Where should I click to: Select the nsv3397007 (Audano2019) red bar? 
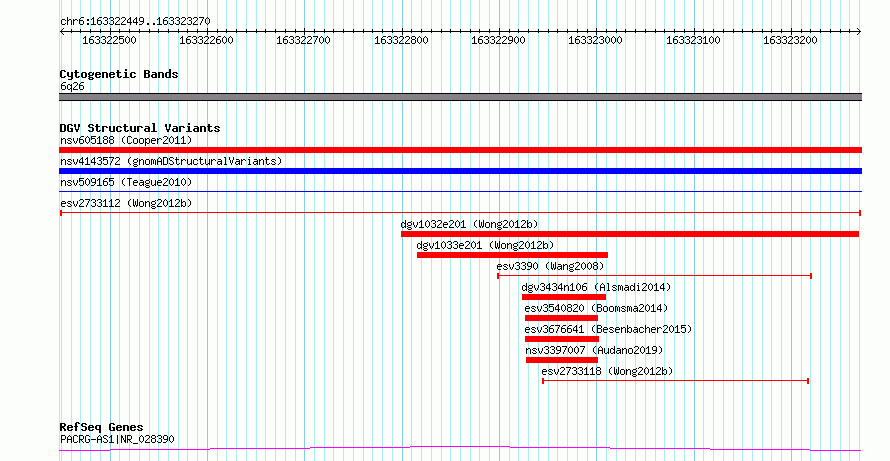pos(562,360)
